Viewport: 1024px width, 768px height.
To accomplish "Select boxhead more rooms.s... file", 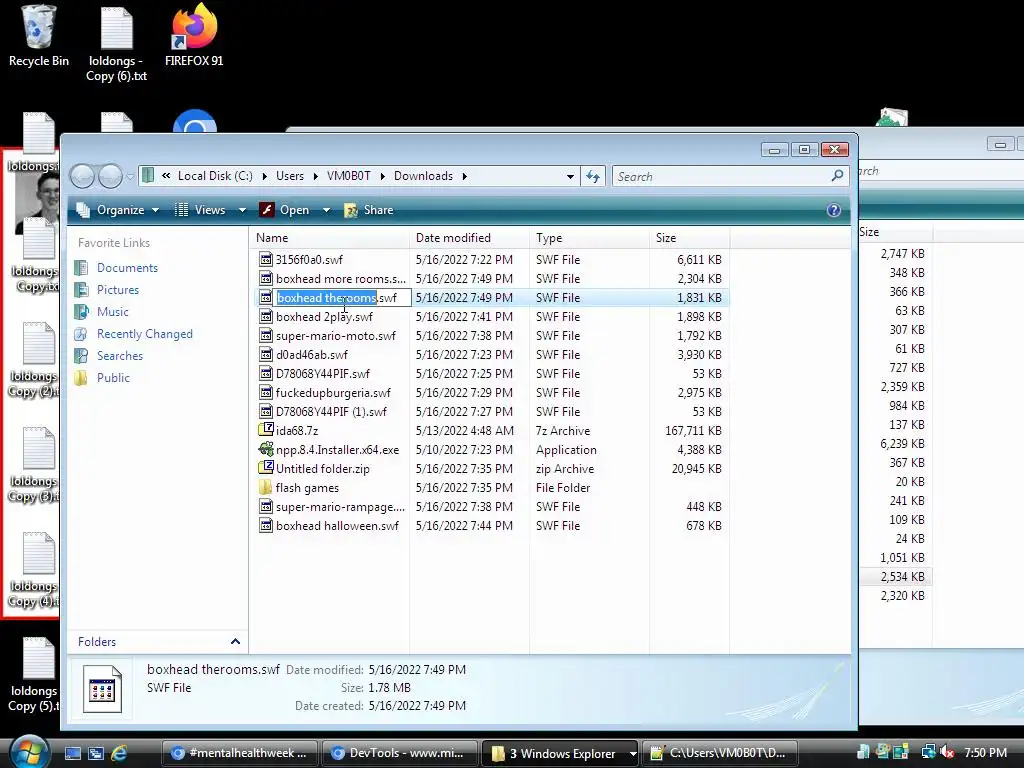I will [340, 279].
